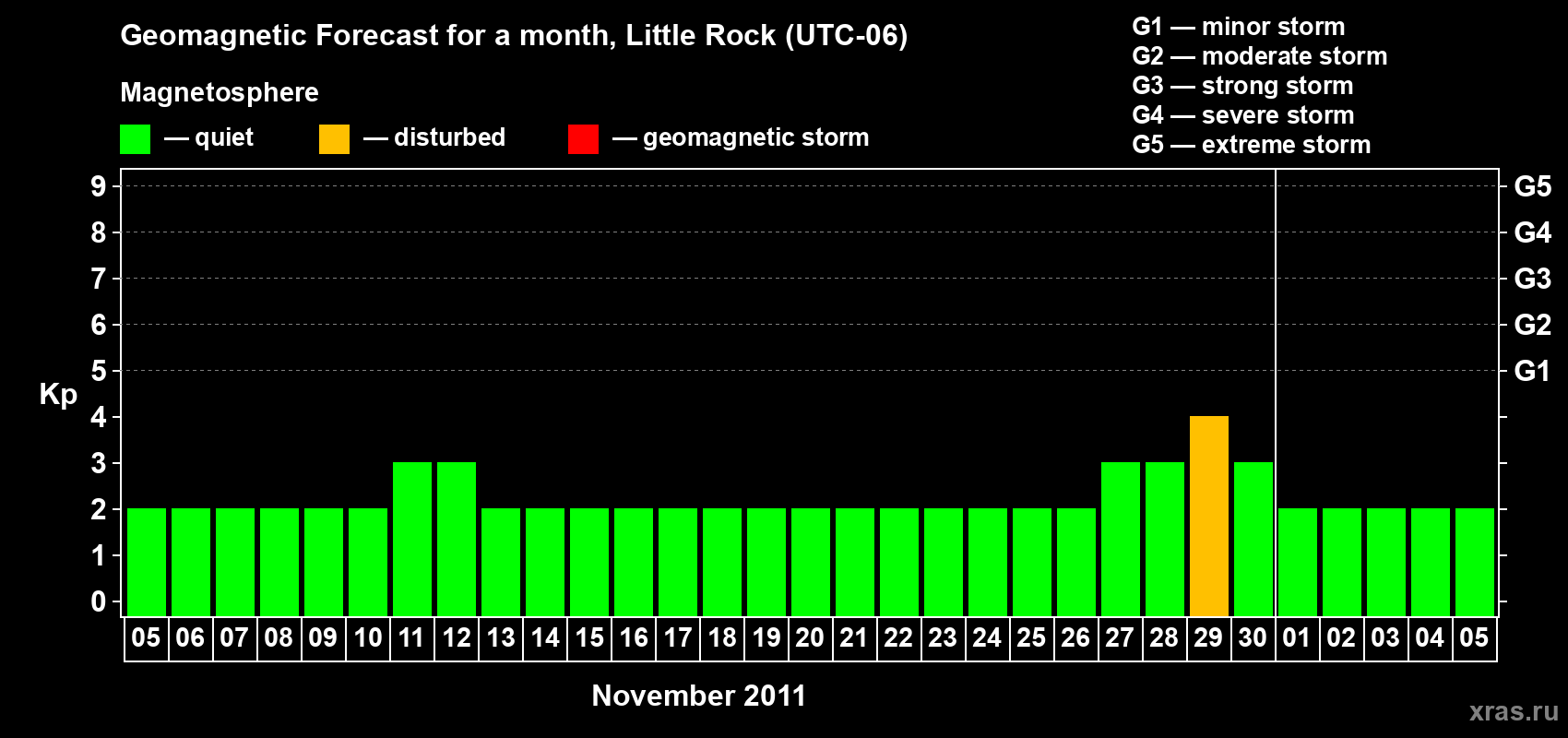Click the G5 label on the right axis
The width and height of the screenshot is (1568, 738).
(1533, 186)
